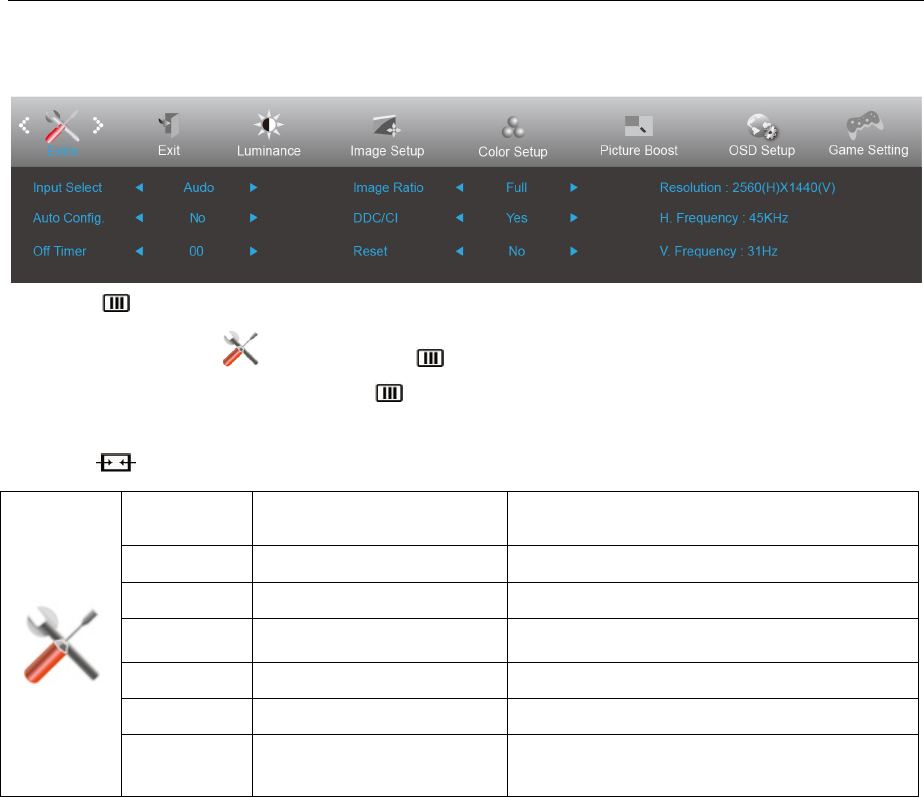Open the Picture Boost icon
This screenshot has width=924, height=797.
(639, 126)
